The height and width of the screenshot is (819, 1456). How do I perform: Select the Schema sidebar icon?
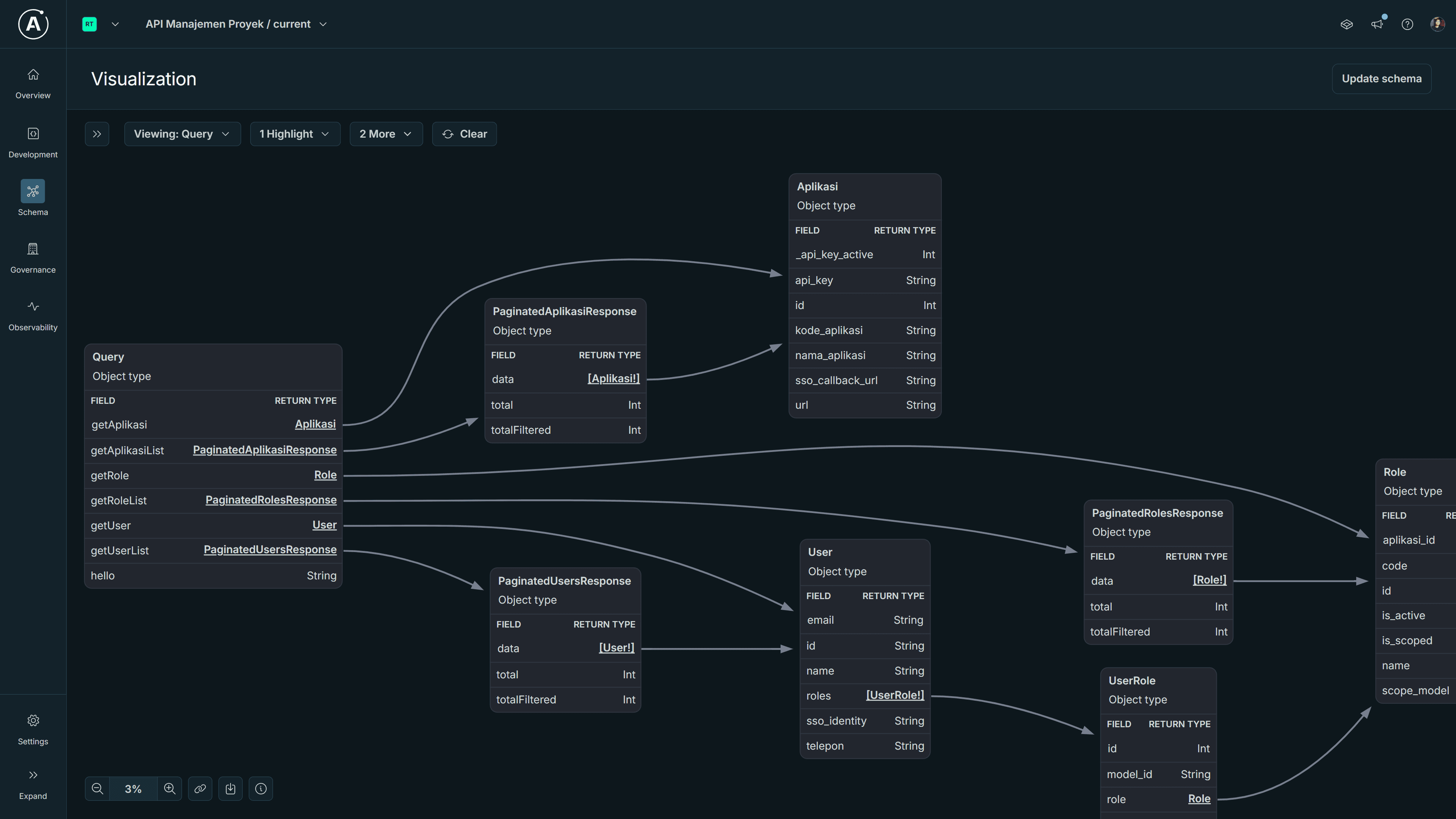click(x=33, y=191)
